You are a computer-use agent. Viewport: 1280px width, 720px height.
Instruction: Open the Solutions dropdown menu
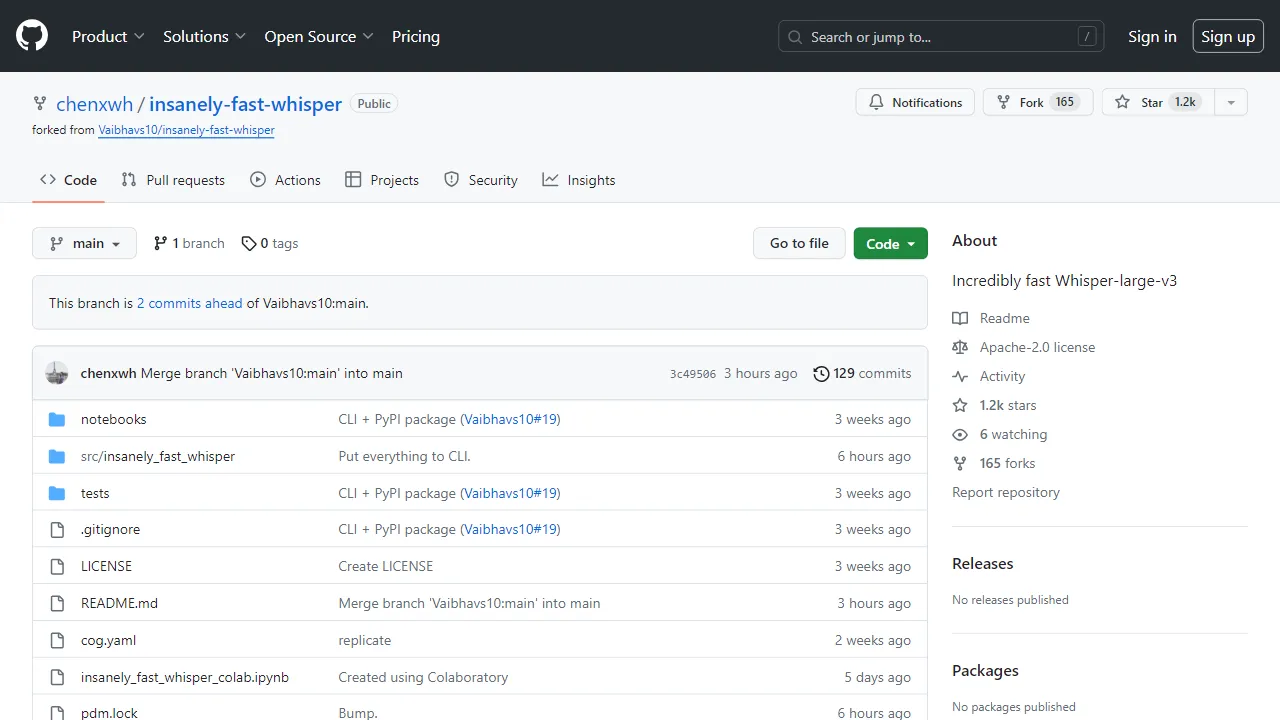pos(204,36)
